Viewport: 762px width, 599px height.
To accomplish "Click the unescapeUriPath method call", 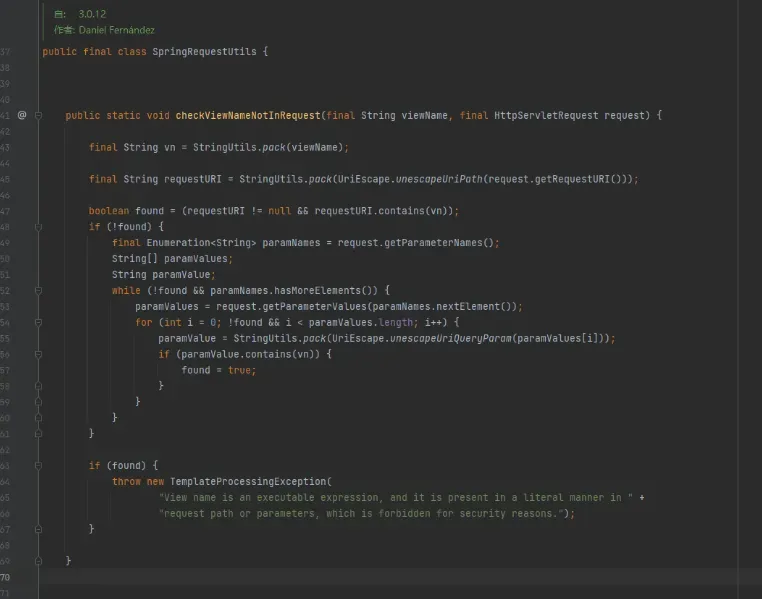I will 439,179.
